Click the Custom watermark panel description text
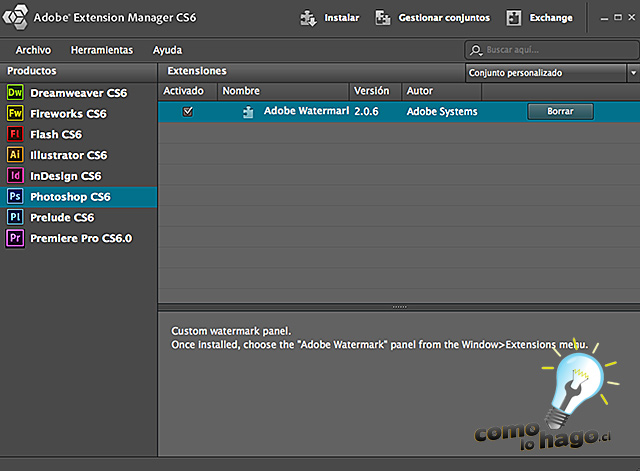The height and width of the screenshot is (471, 640). [x=231, y=331]
